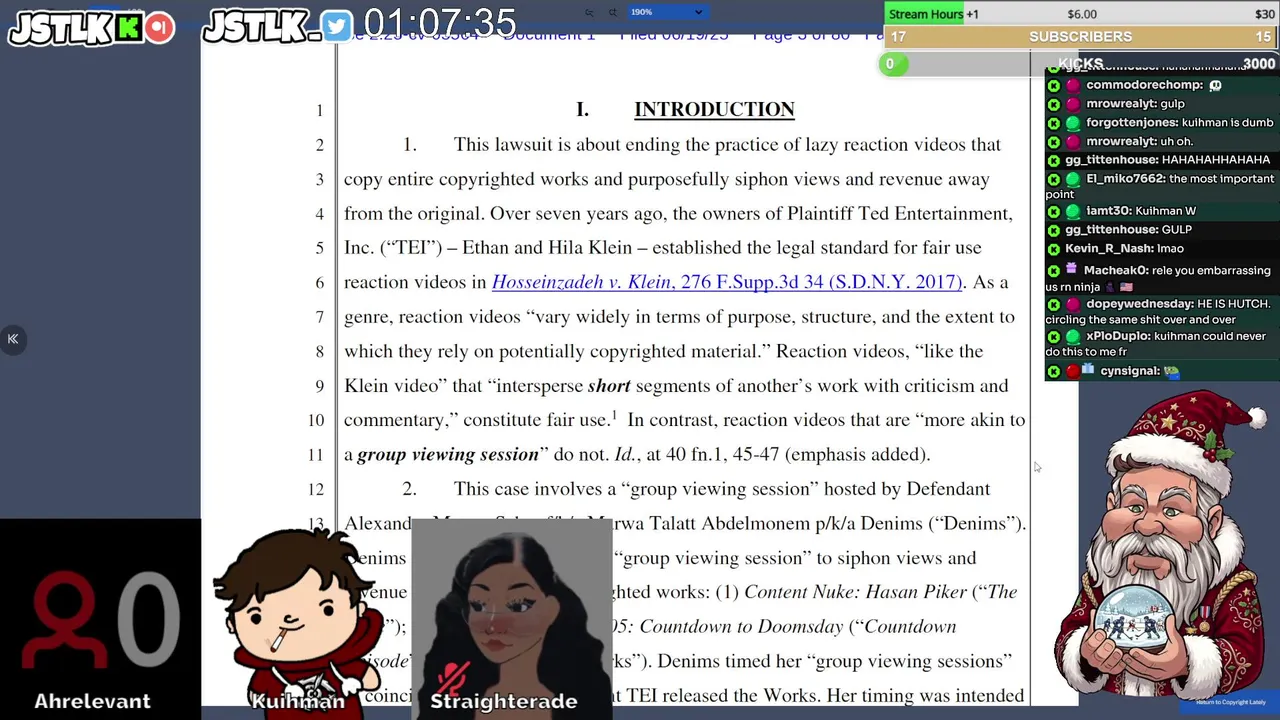This screenshot has width=1280, height=720.
Task: Click the green badge beside forgottenjones
Action: click(1073, 123)
